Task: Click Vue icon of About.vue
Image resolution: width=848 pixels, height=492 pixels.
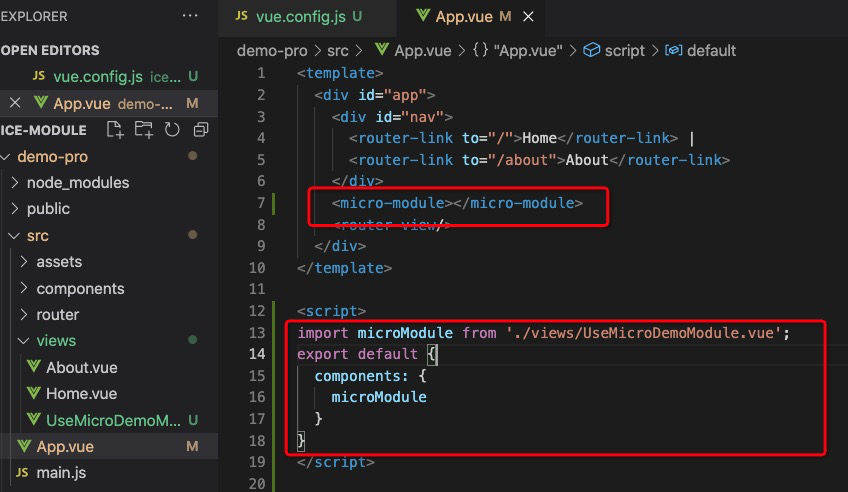Action: (34, 367)
